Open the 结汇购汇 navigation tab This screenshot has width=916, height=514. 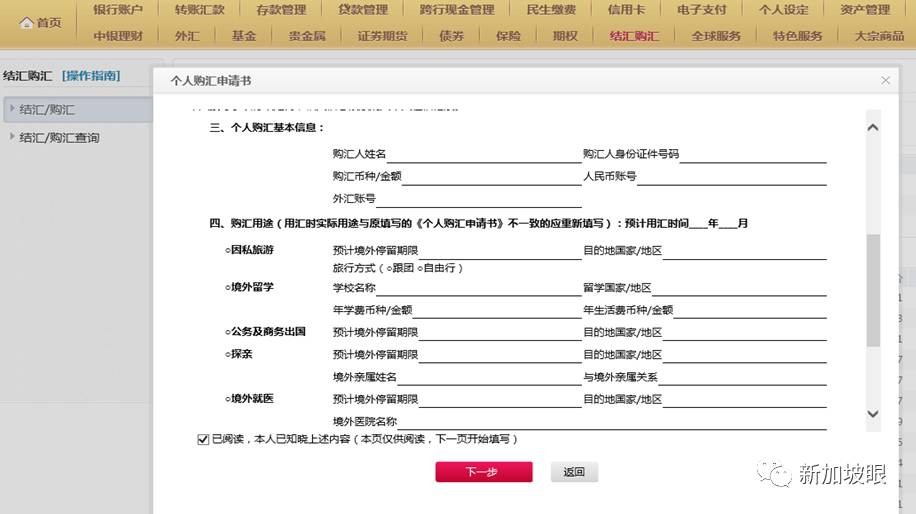coord(634,36)
